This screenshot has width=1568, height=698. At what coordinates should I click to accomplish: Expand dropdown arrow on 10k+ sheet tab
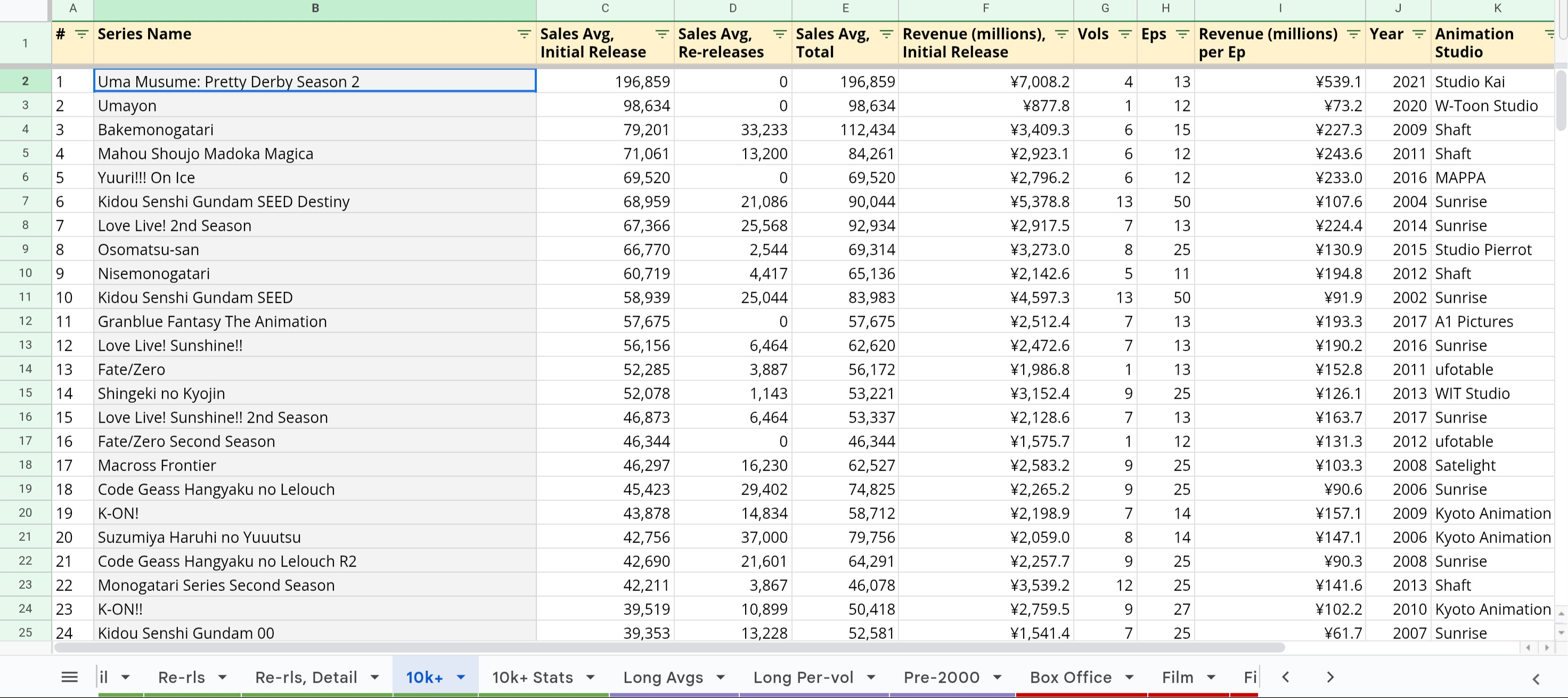[x=461, y=677]
